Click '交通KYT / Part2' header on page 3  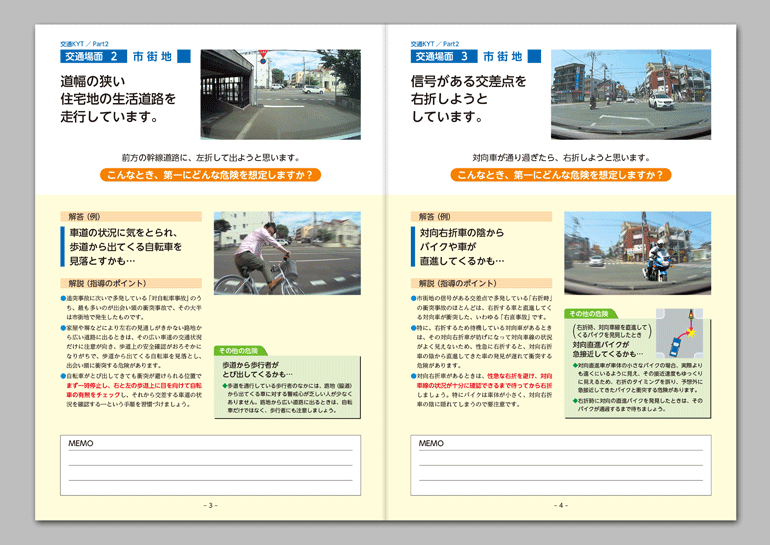click(84, 44)
